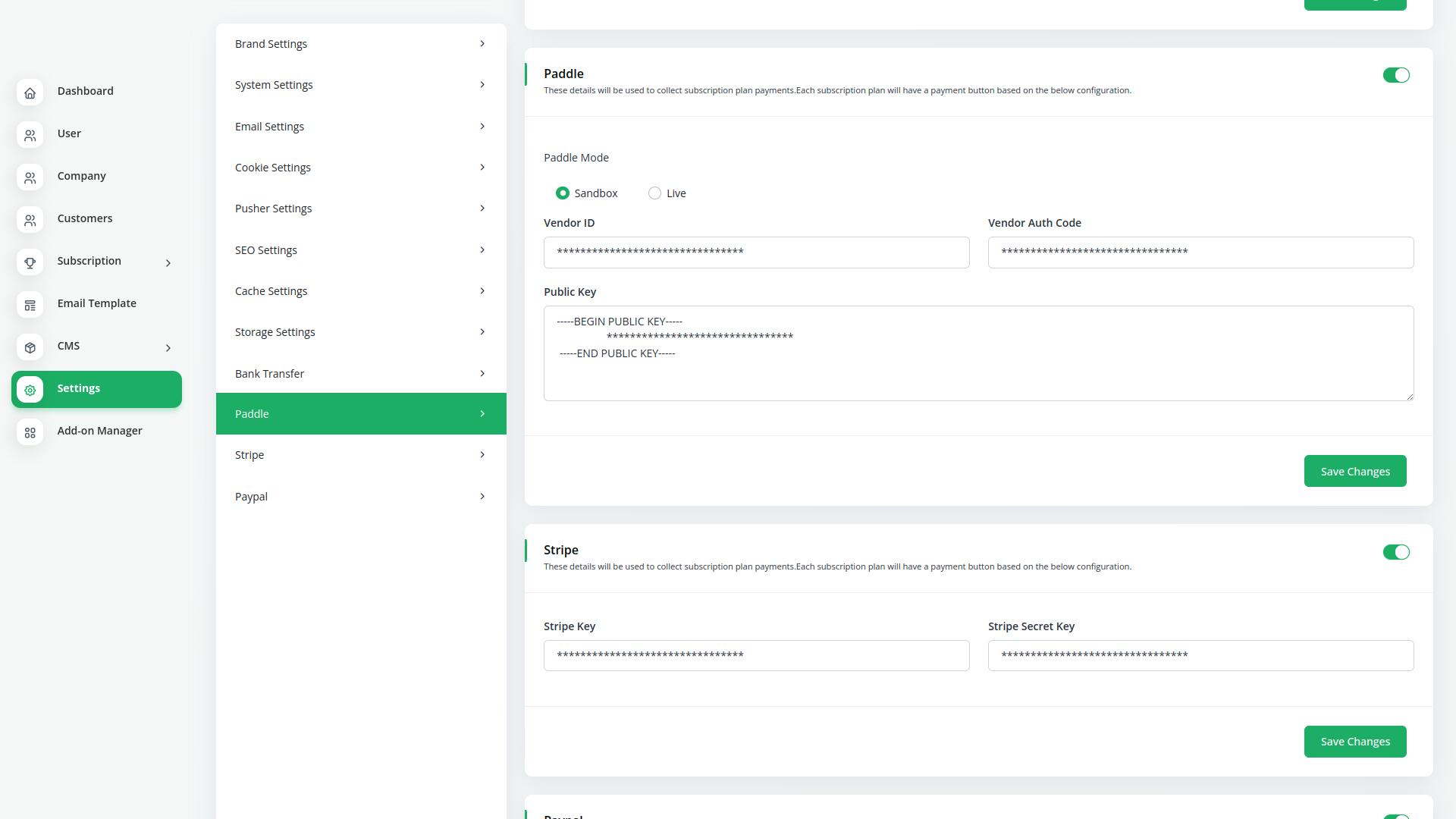
Task: Select the Live Paddle mode radio
Action: (654, 193)
